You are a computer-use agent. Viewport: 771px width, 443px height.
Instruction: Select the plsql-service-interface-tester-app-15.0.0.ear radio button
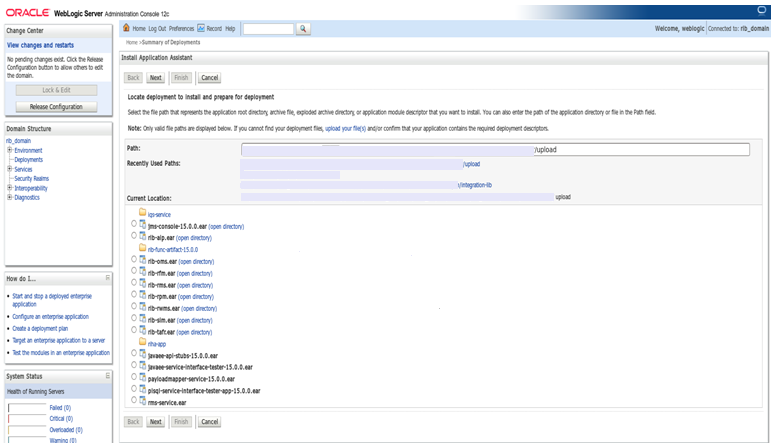pyautogui.click(x=134, y=388)
